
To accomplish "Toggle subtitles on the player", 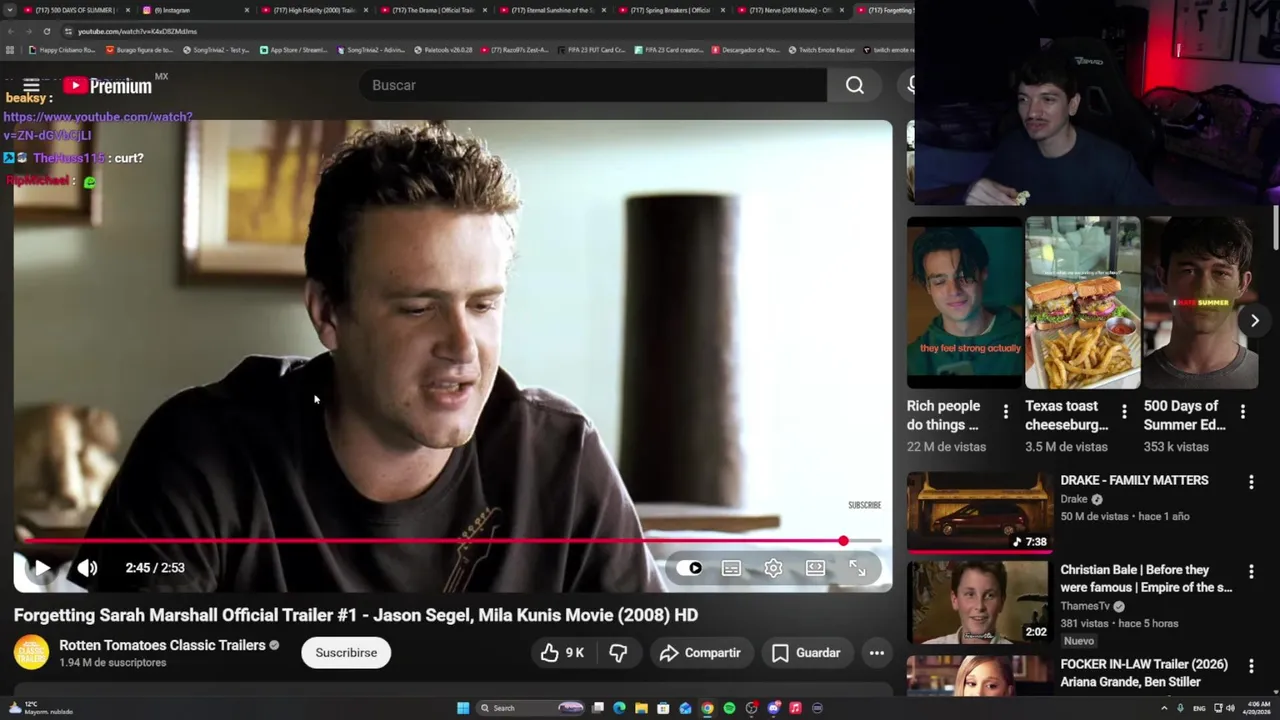I will point(732,568).
